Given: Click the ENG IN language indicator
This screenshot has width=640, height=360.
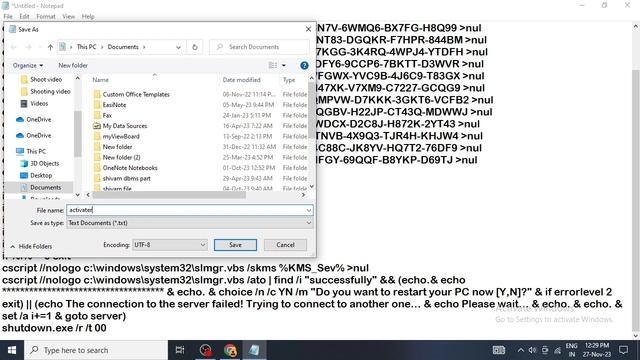Looking at the screenshot, I should (571, 350).
